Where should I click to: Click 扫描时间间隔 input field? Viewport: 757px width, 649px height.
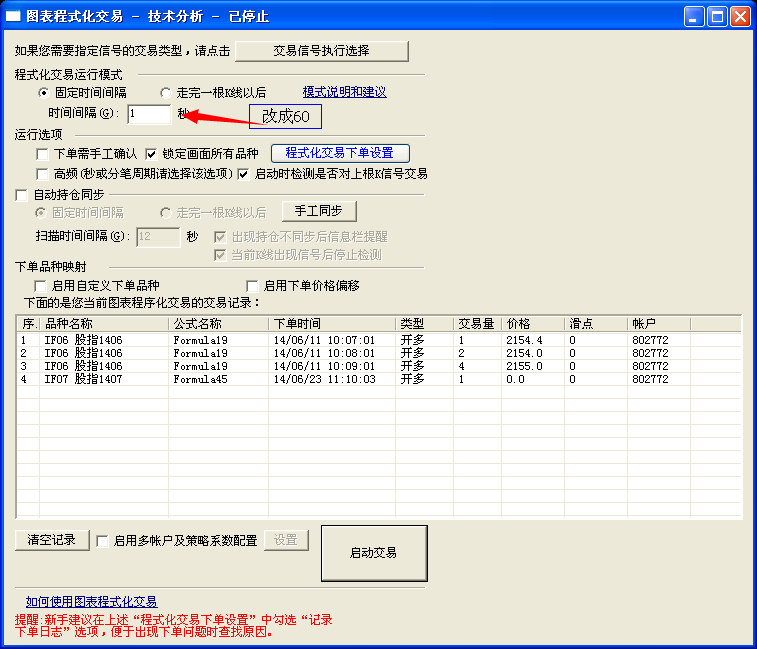pos(158,237)
